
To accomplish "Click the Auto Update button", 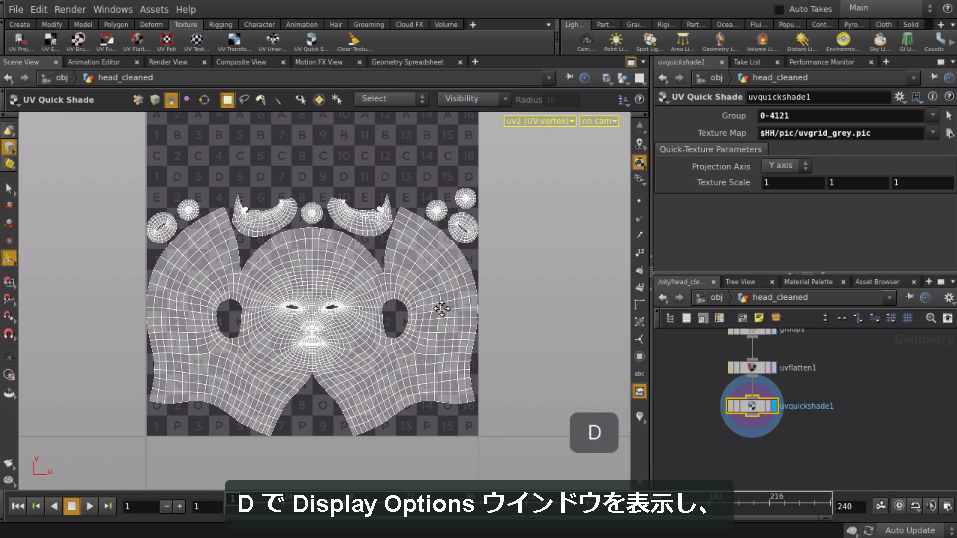I will pos(909,530).
